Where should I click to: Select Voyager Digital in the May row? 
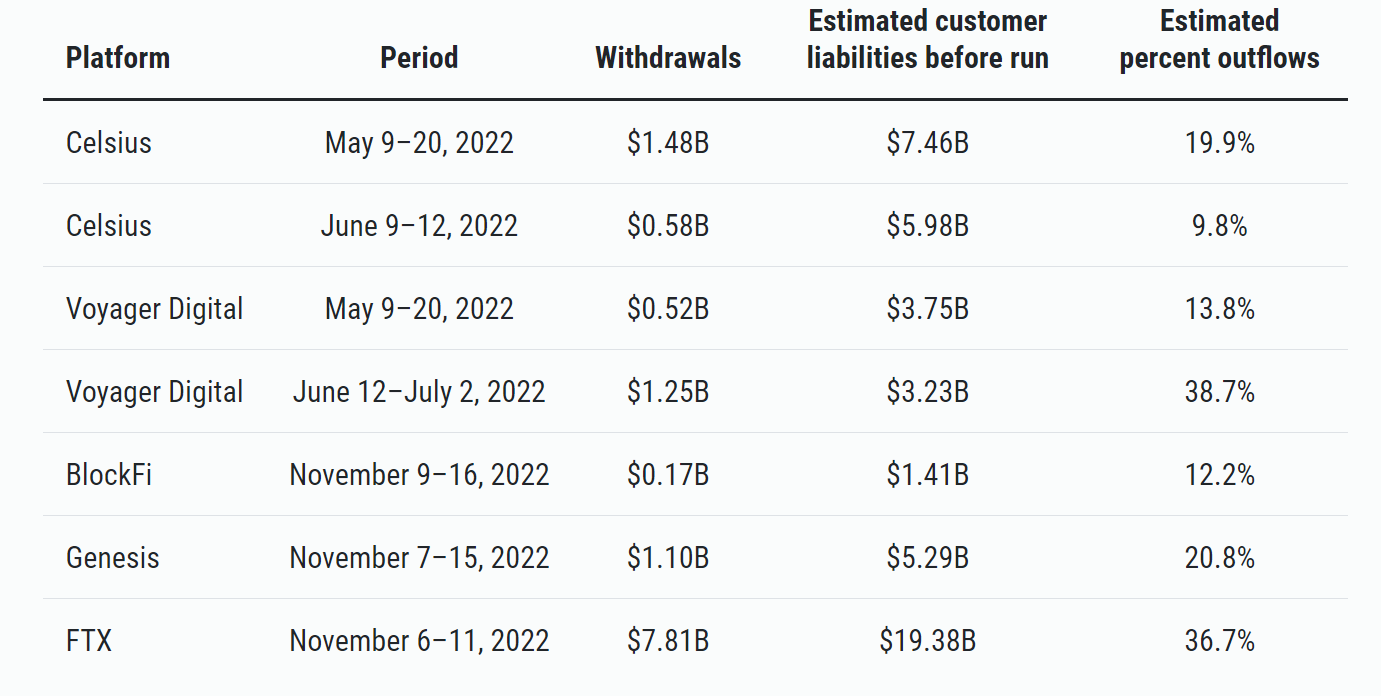click(154, 309)
